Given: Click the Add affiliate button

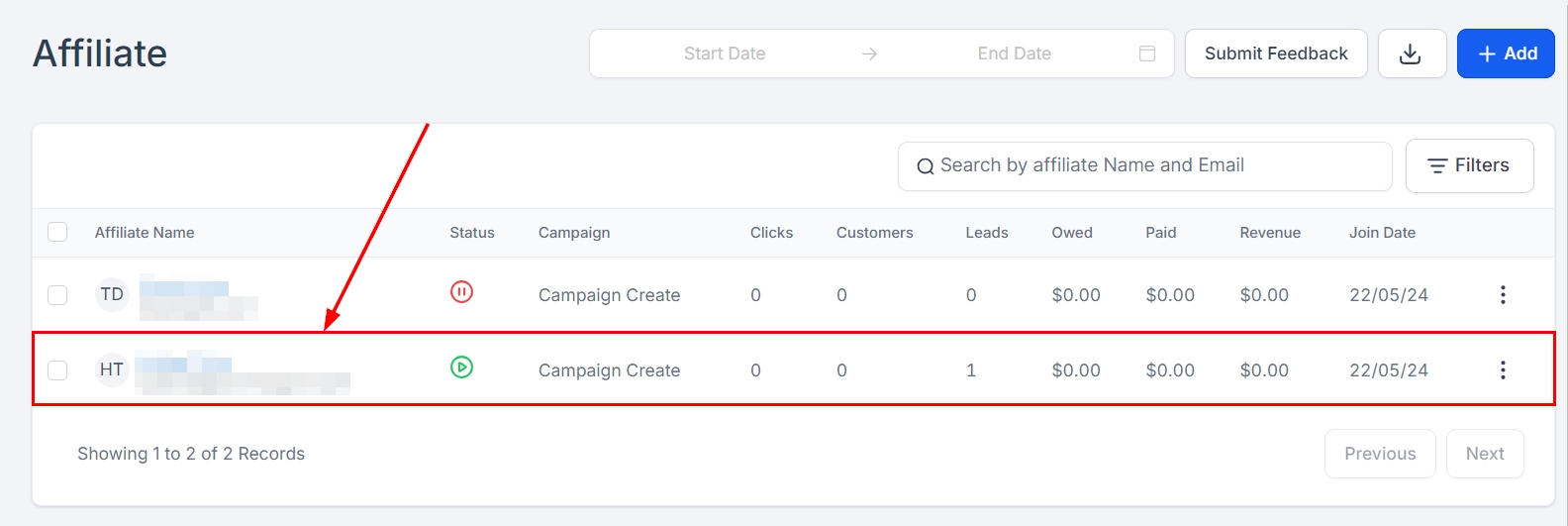Looking at the screenshot, I should click(x=1506, y=53).
